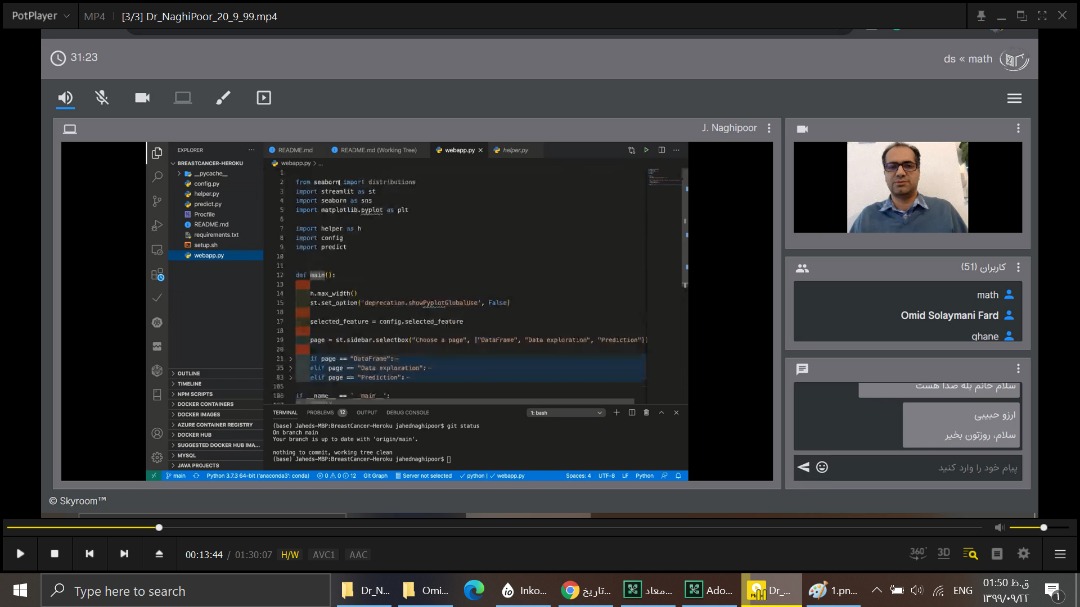Open the chapter/playlist panel button

(x=997, y=553)
